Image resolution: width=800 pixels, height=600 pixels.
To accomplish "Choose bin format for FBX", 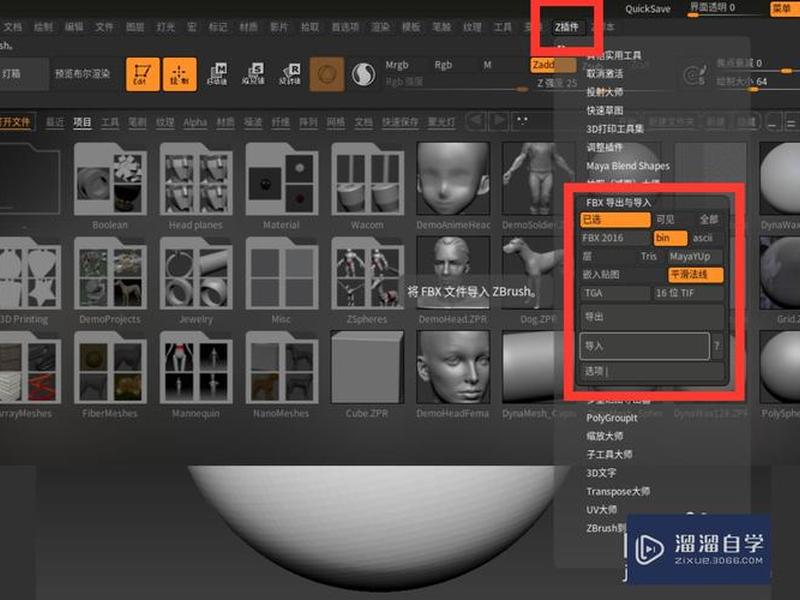I will 670,238.
